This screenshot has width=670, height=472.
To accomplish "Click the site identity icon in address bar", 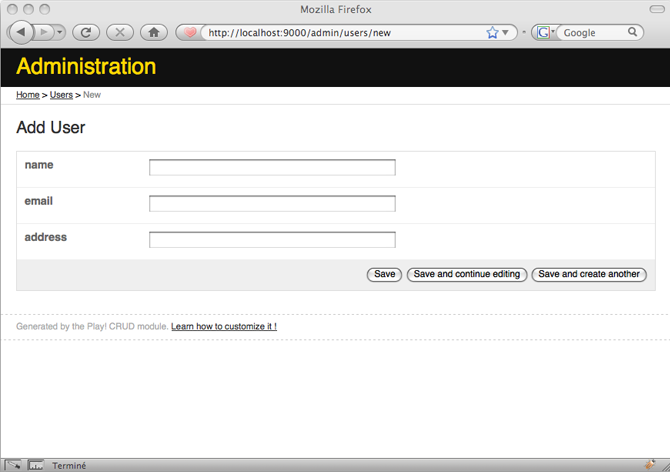I will tap(190, 33).
